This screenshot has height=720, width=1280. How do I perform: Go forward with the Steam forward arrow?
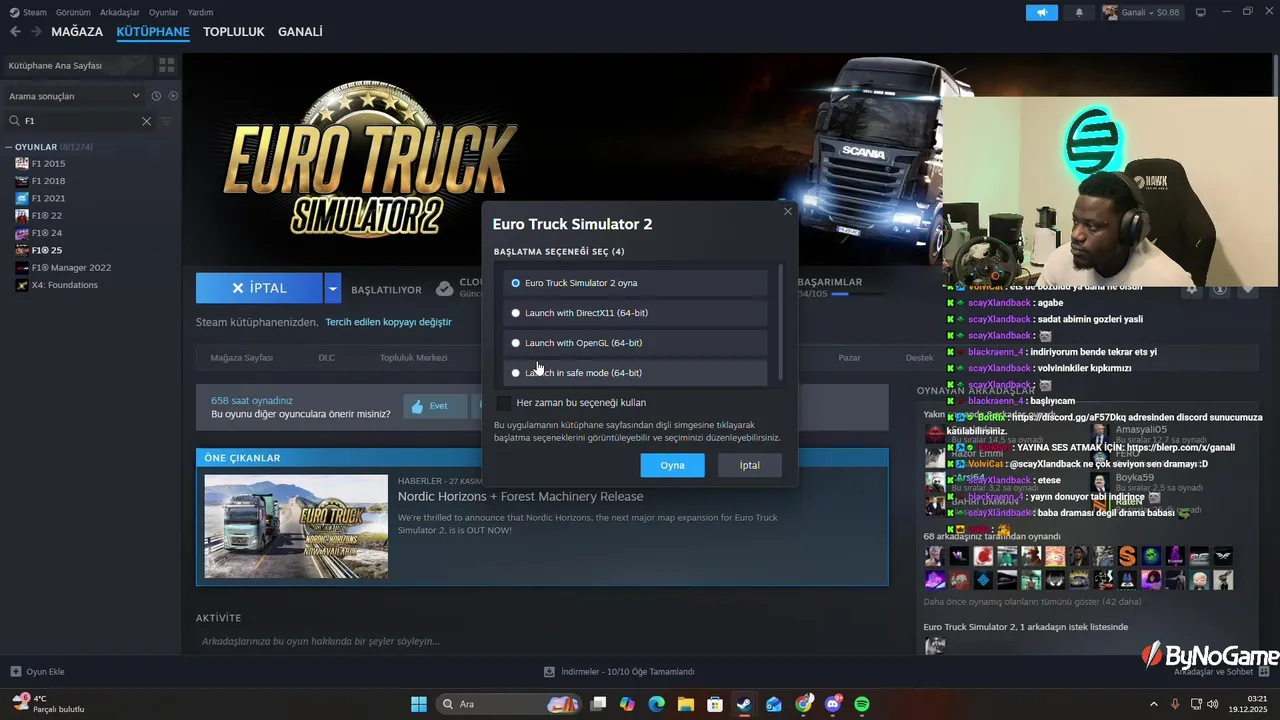pyautogui.click(x=36, y=32)
